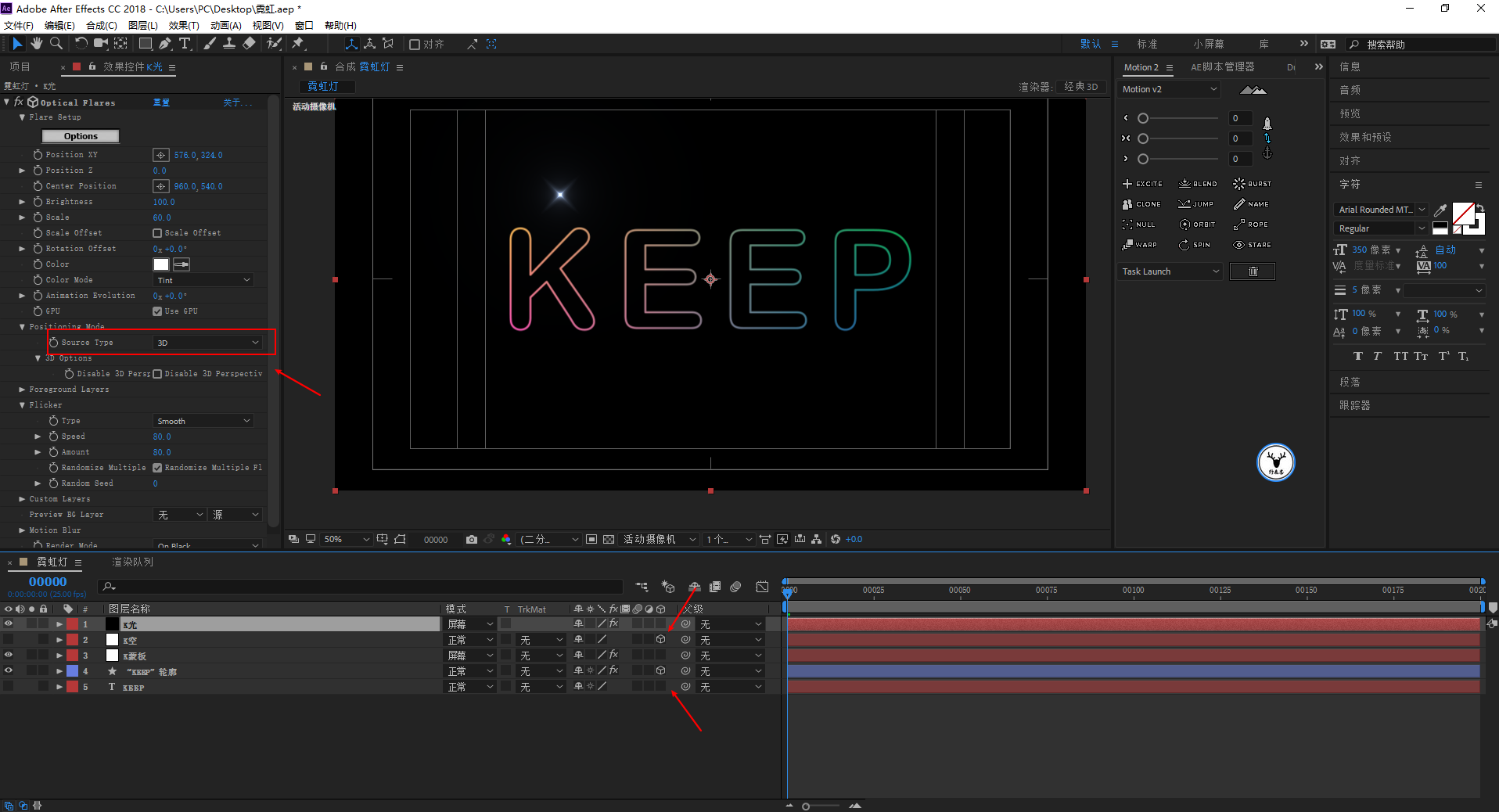
Task: Click the 重置 reset link for Optical Flares
Action: click(161, 102)
